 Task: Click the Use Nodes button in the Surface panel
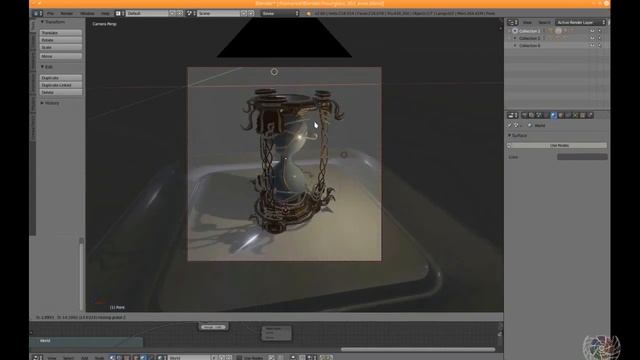(x=559, y=146)
